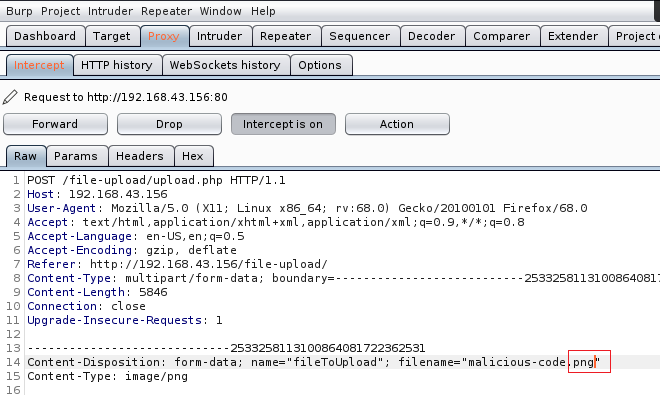This screenshot has width=660, height=395.
Task: Click the Accept-Encoding gzip, deflate line
Action: (132, 250)
